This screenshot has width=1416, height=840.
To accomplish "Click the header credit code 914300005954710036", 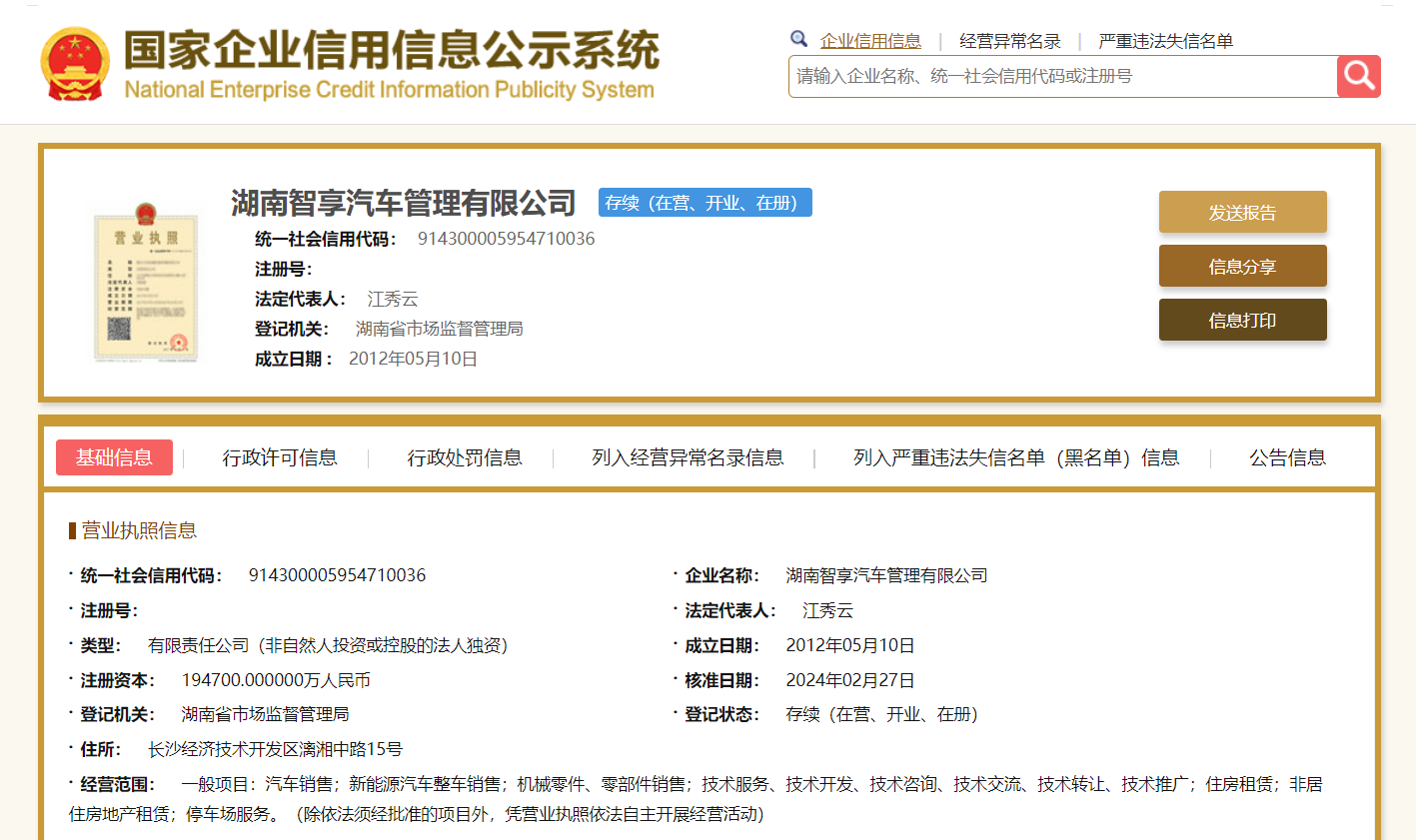I will tap(506, 239).
